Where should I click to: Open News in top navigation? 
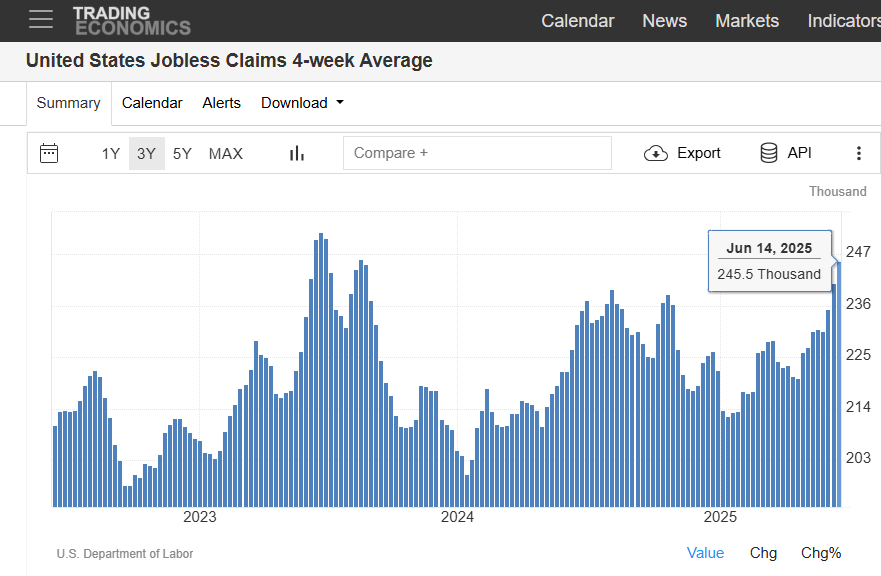click(x=665, y=21)
